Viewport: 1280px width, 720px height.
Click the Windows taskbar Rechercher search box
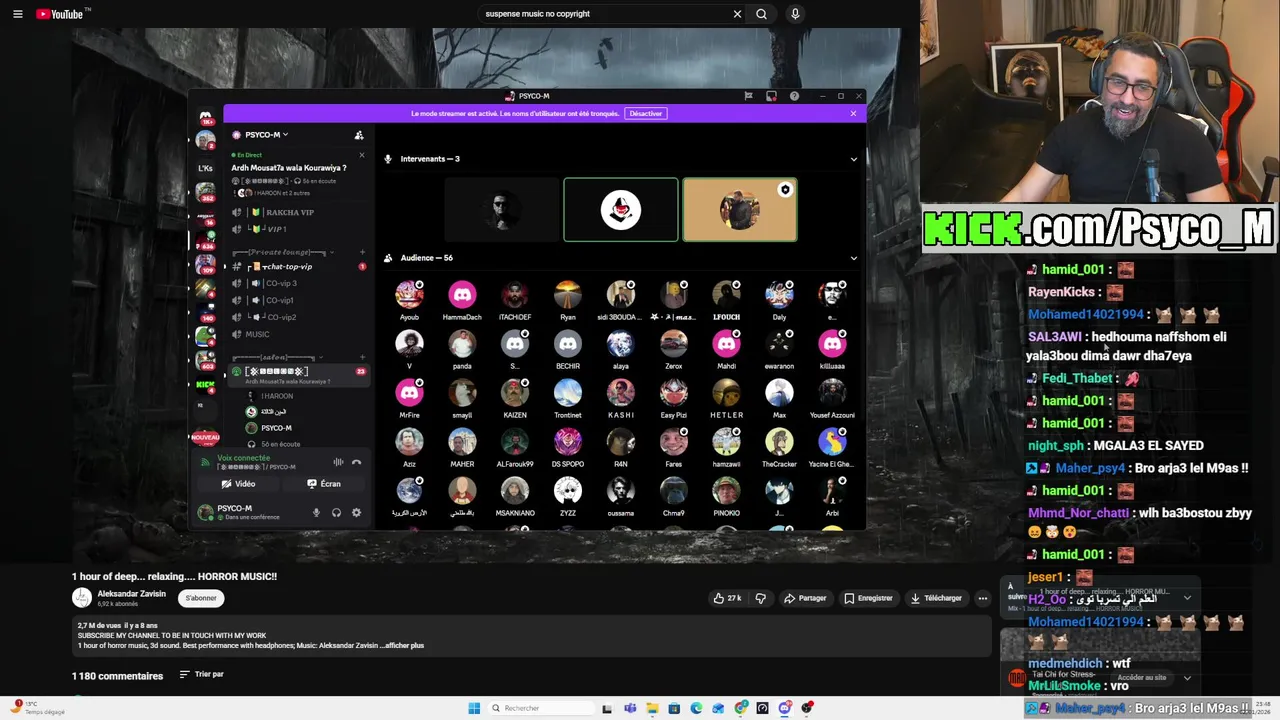(x=540, y=708)
